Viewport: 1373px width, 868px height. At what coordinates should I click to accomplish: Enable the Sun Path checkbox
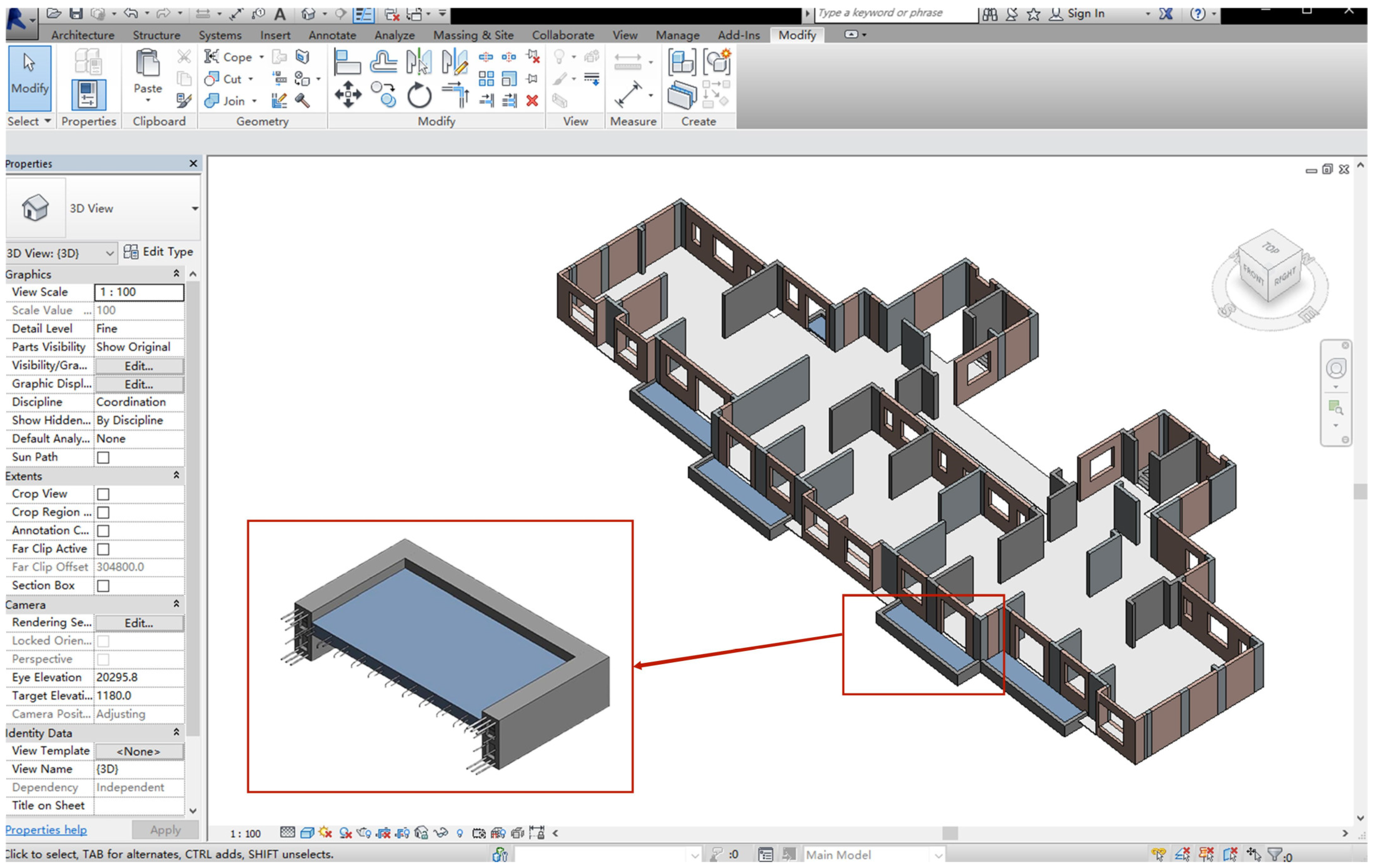[103, 457]
